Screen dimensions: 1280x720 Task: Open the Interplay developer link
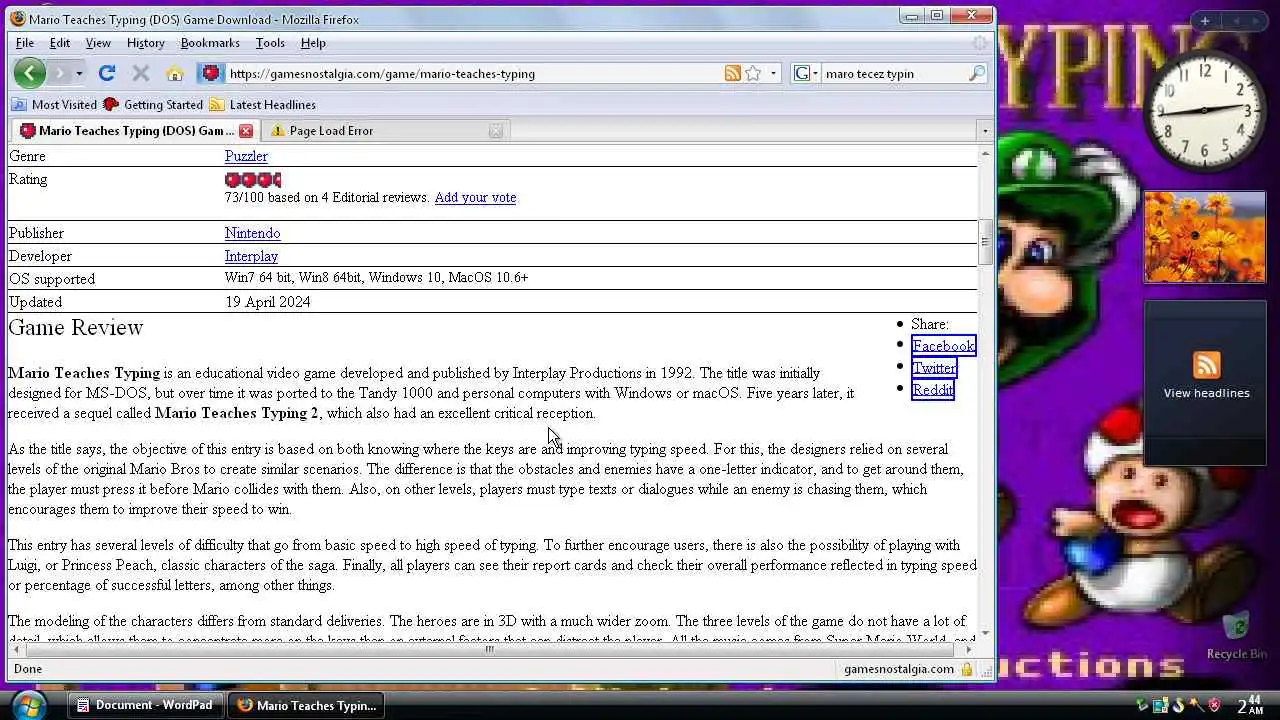251,256
